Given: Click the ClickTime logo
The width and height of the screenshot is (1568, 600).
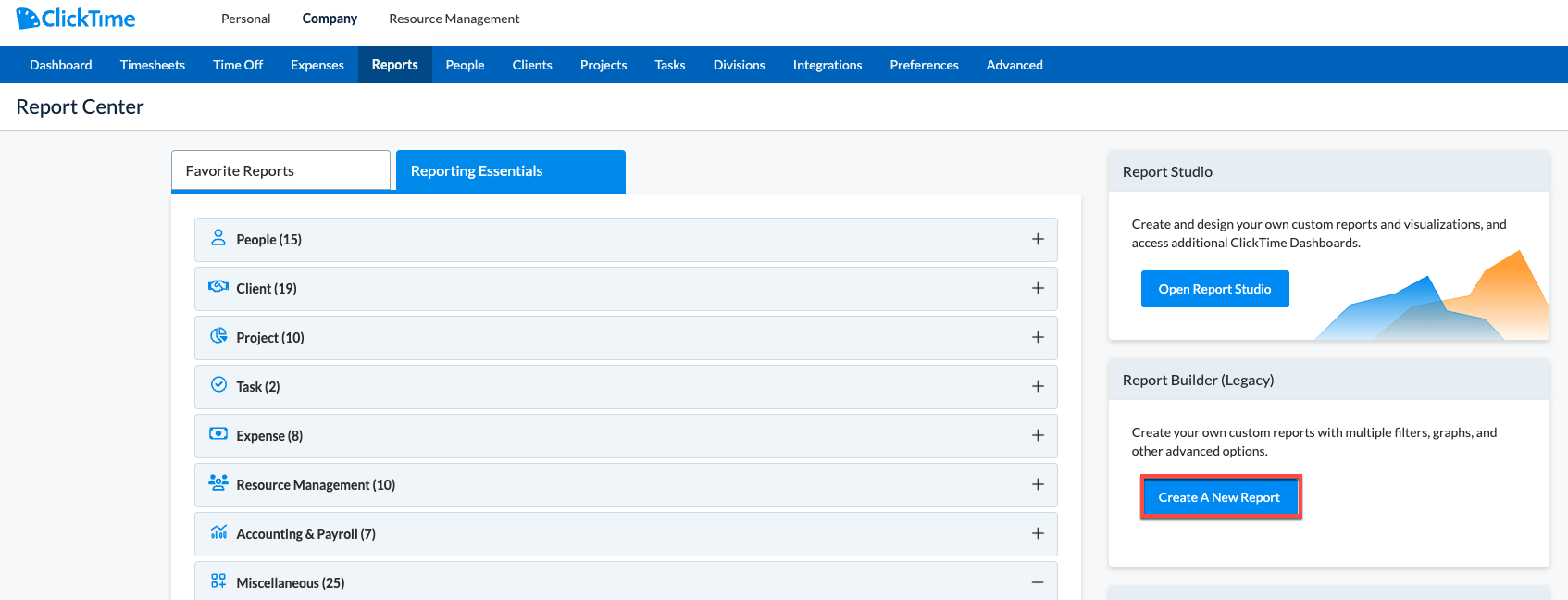Looking at the screenshot, I should coord(76,19).
